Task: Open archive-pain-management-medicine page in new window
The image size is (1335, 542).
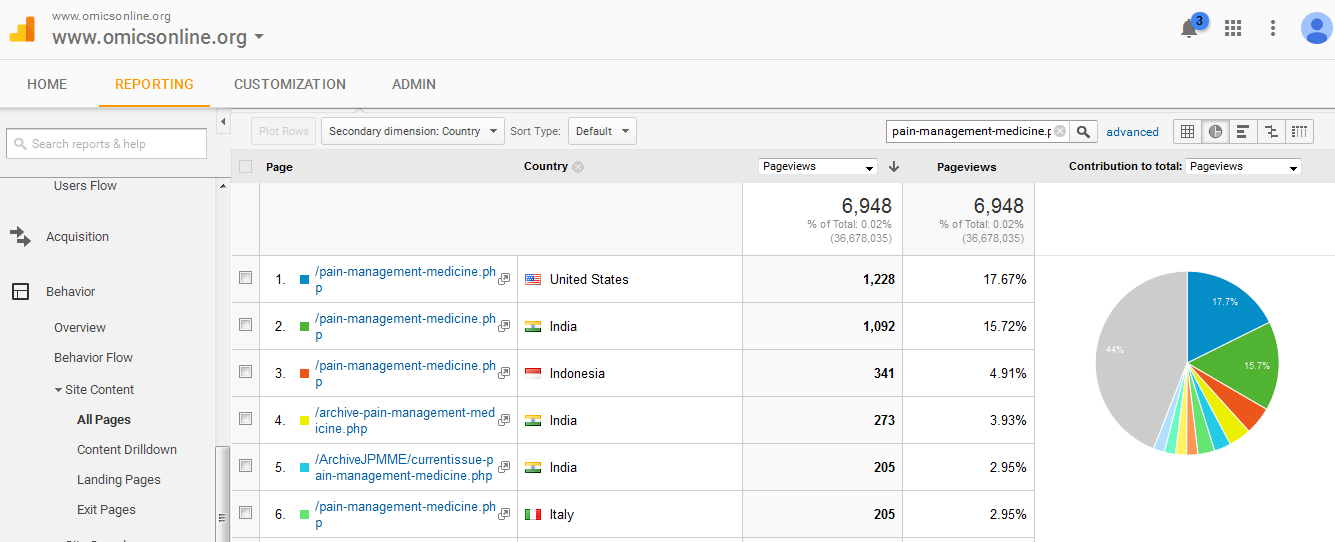Action: (x=504, y=420)
